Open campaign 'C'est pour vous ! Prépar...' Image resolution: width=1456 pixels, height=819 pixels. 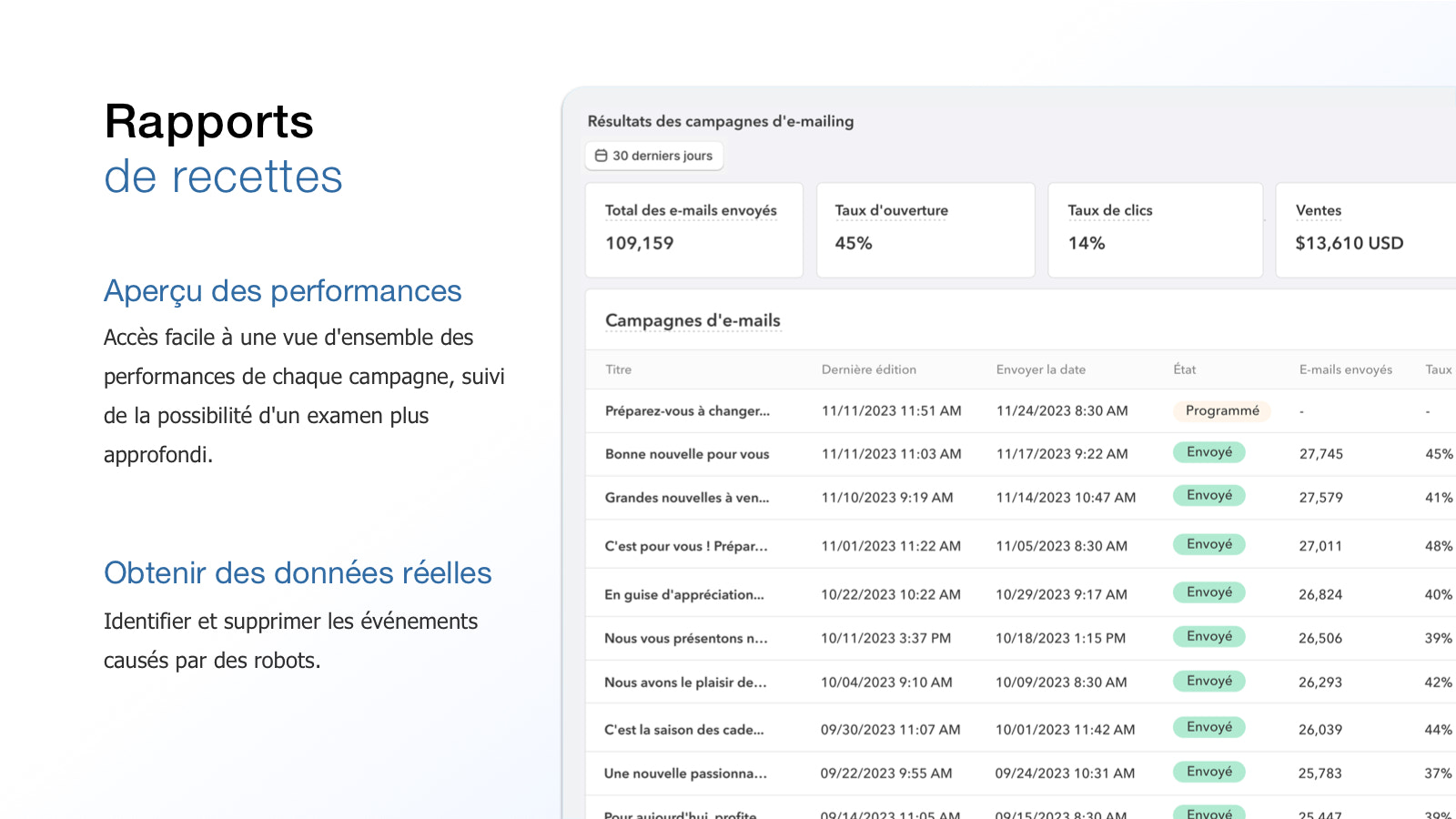[x=686, y=546]
